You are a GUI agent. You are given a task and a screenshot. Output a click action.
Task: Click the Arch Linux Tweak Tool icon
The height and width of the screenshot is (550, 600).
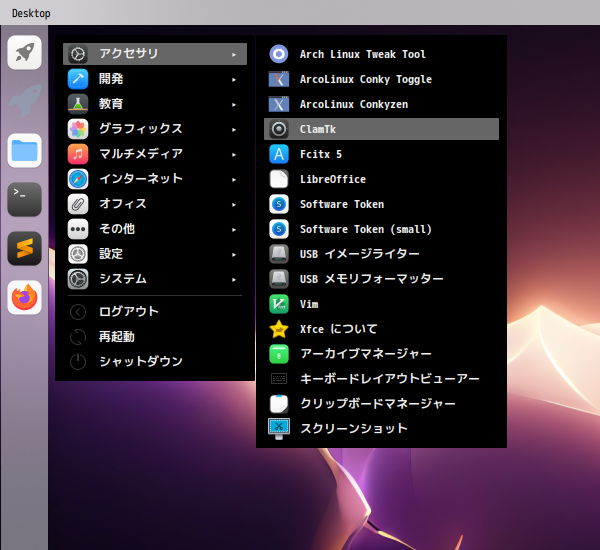point(279,54)
